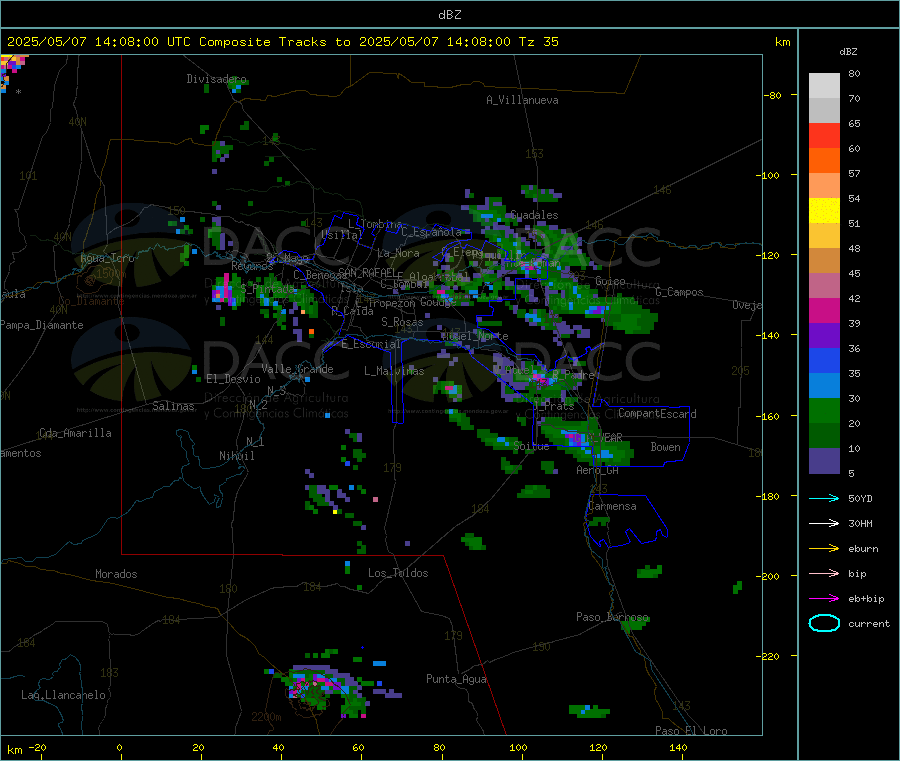Click the 35 dBZ blue color swatch
900x761 pixels.
(x=824, y=360)
